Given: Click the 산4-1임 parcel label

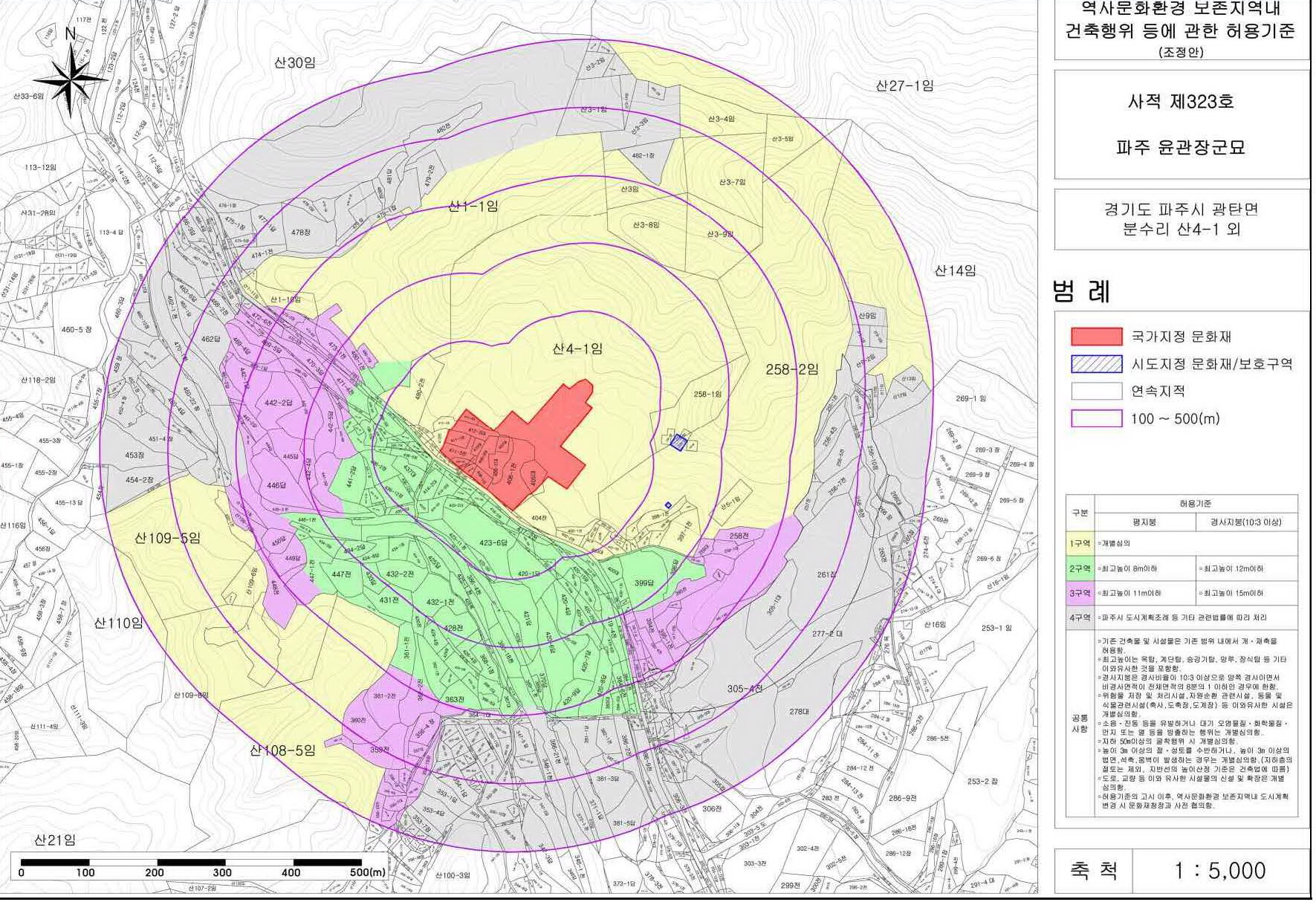Looking at the screenshot, I should (577, 348).
